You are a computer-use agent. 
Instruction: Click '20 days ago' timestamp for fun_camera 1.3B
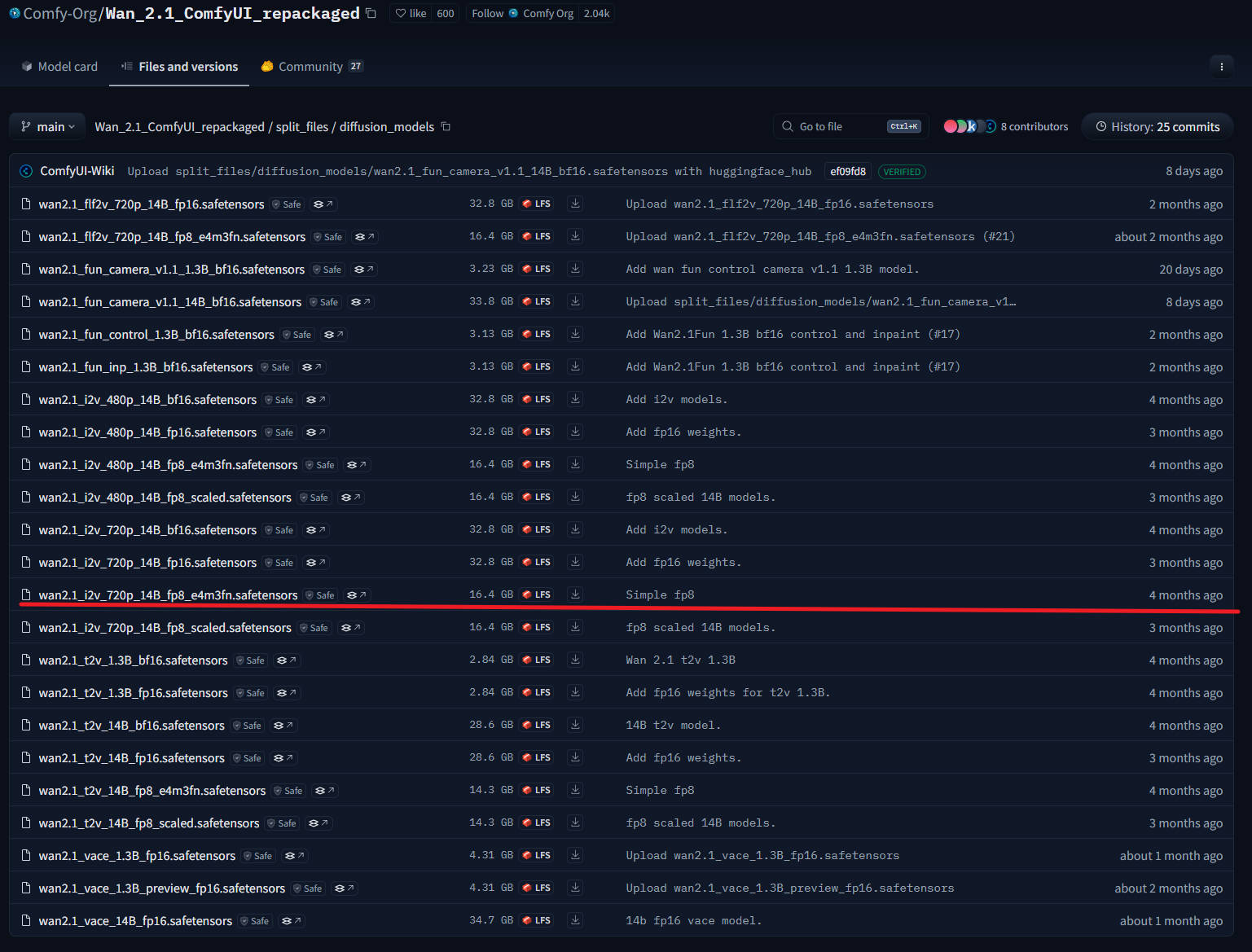point(1190,270)
